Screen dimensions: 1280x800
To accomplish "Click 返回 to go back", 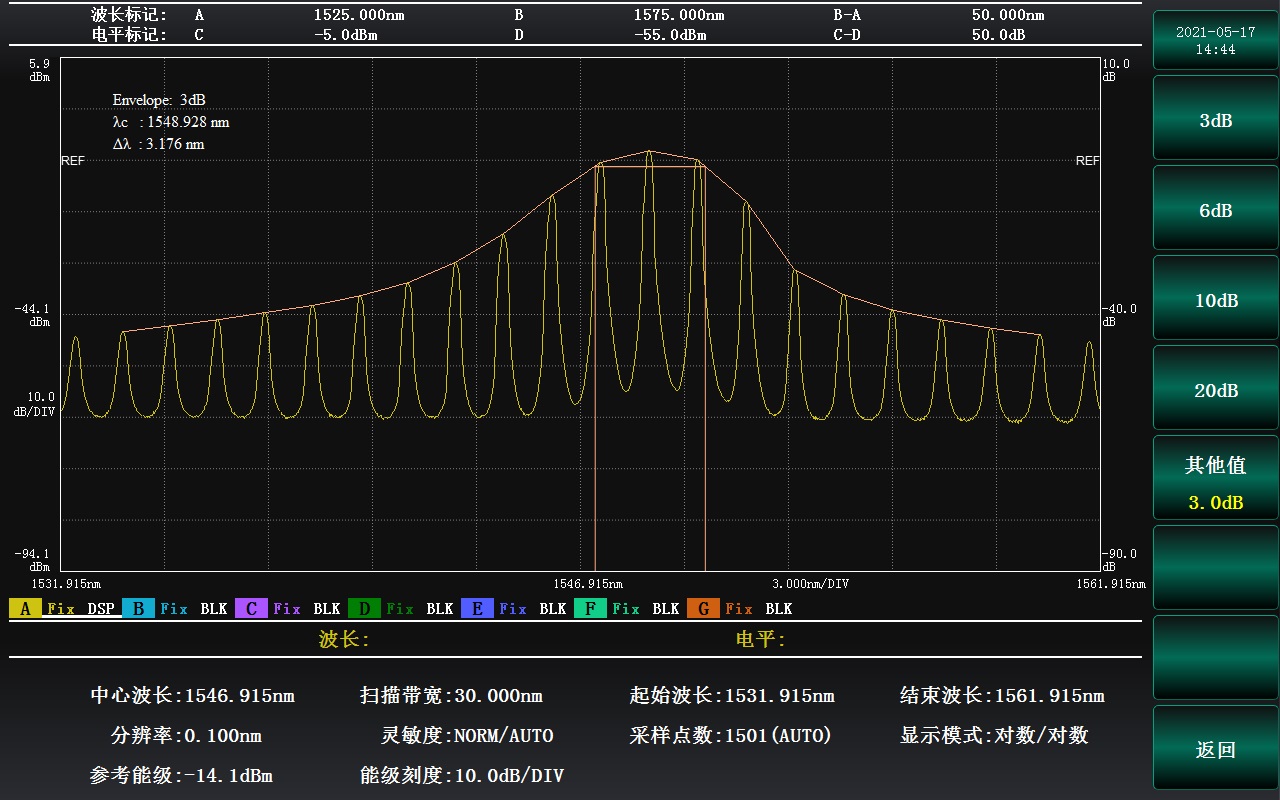I will click(x=1215, y=750).
